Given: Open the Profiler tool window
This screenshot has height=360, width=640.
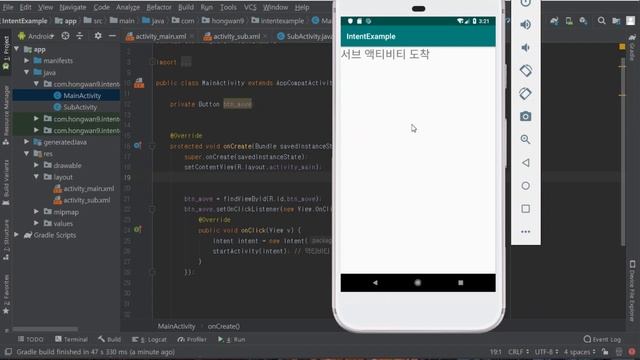Looking at the screenshot, I should pos(192,339).
